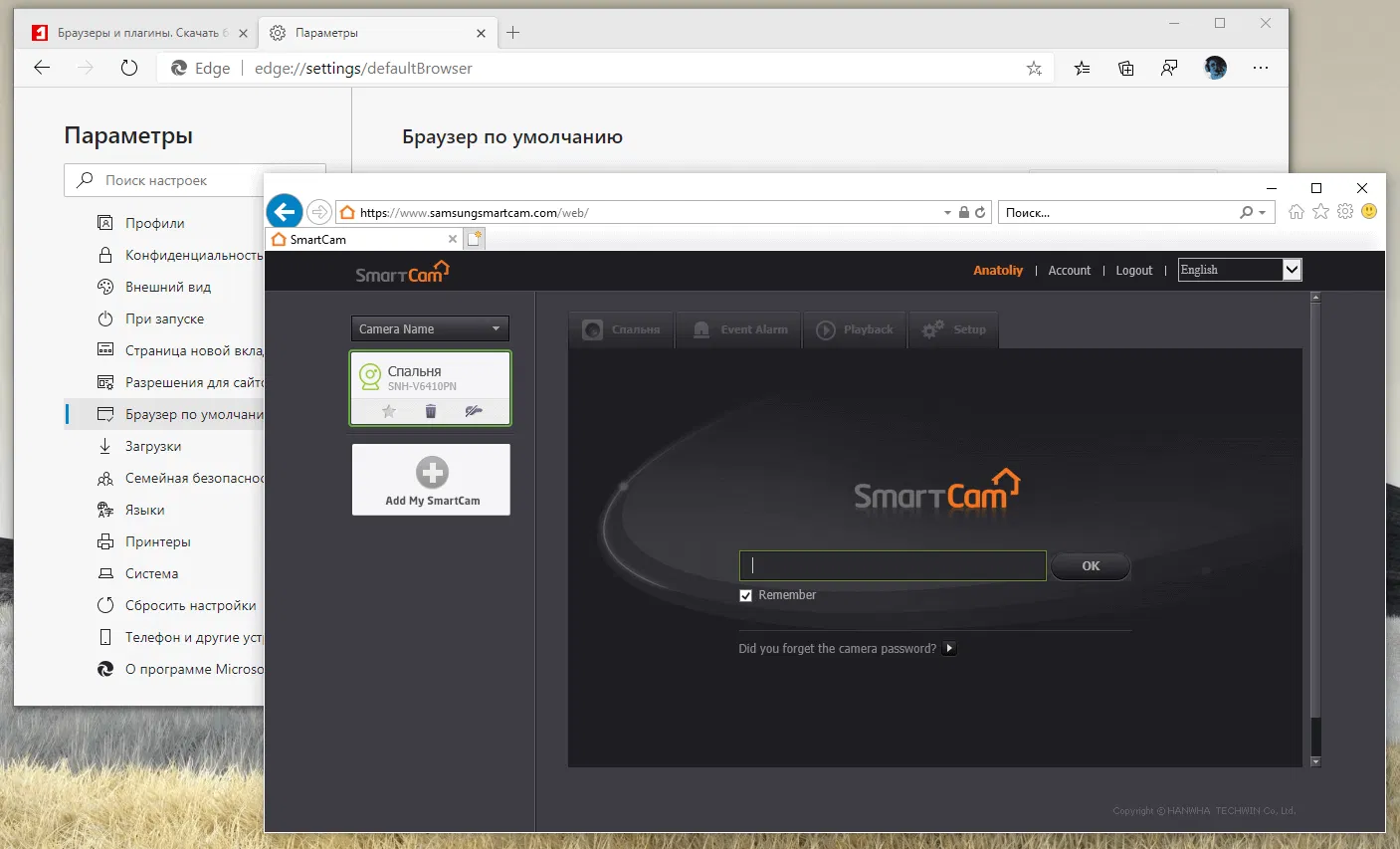Screen dimensions: 1400x849
Task: Switch to the Браузеры и плагины Edge tab
Action: coord(136,33)
